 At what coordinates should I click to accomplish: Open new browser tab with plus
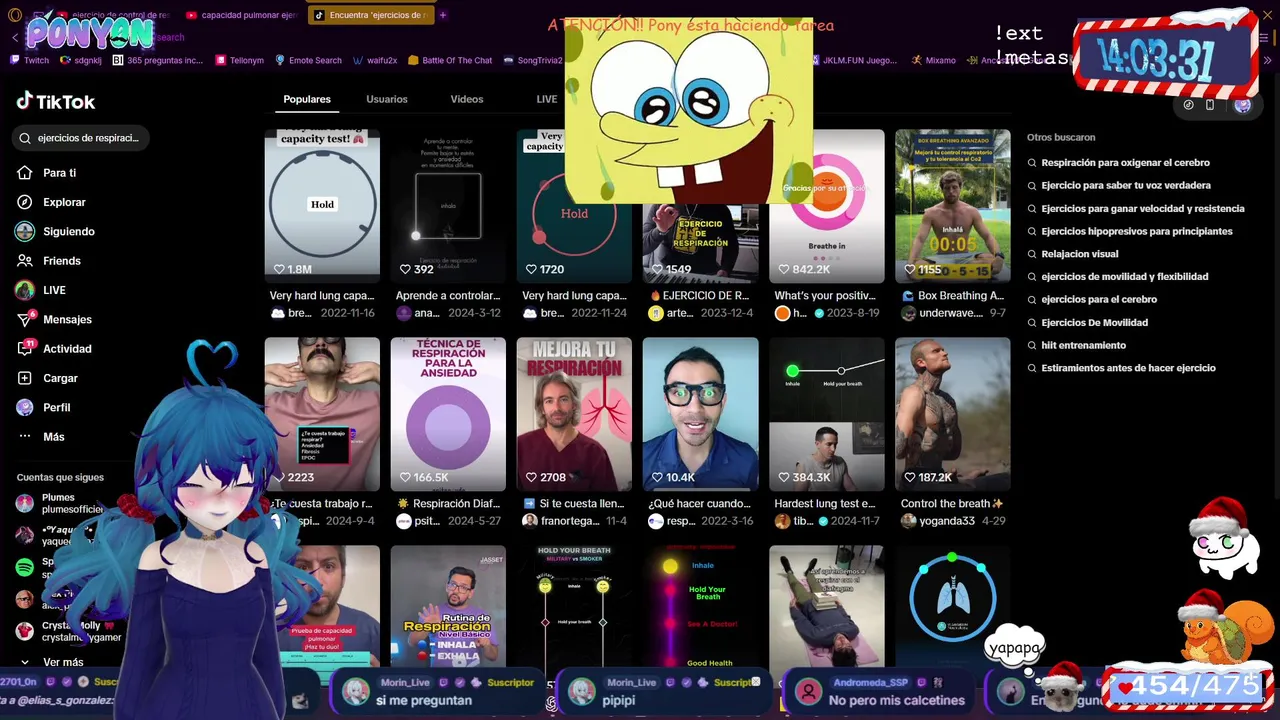pos(443,15)
